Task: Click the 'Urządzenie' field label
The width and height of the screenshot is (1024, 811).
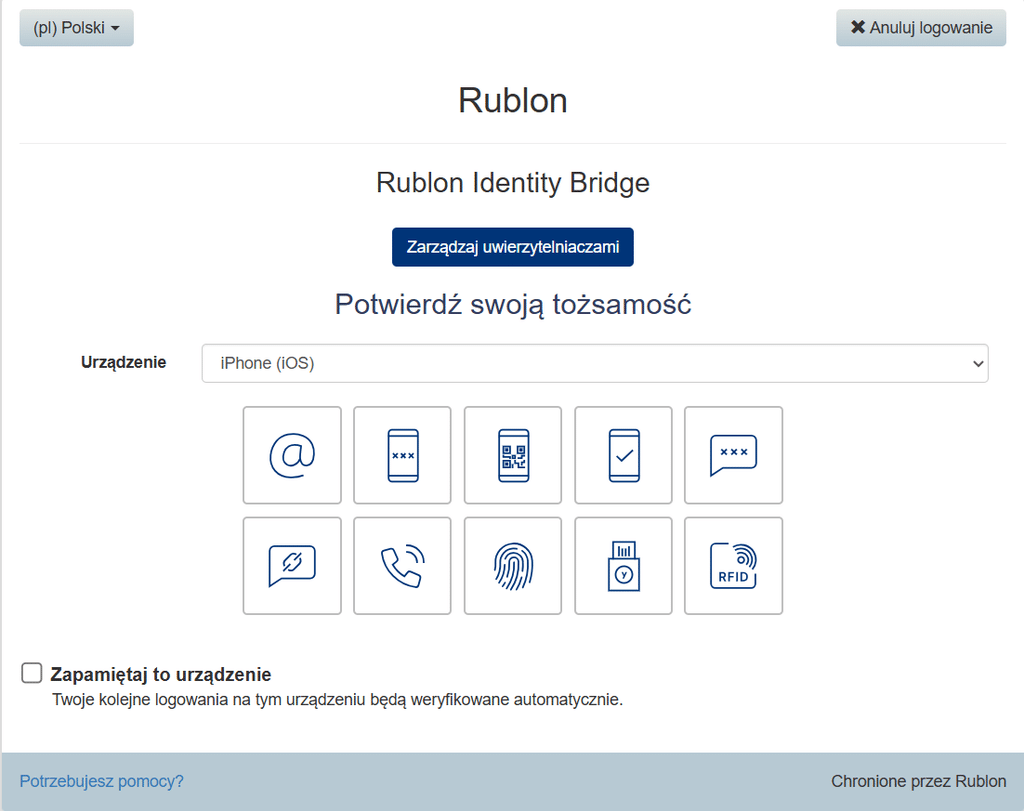Action: 123,362
